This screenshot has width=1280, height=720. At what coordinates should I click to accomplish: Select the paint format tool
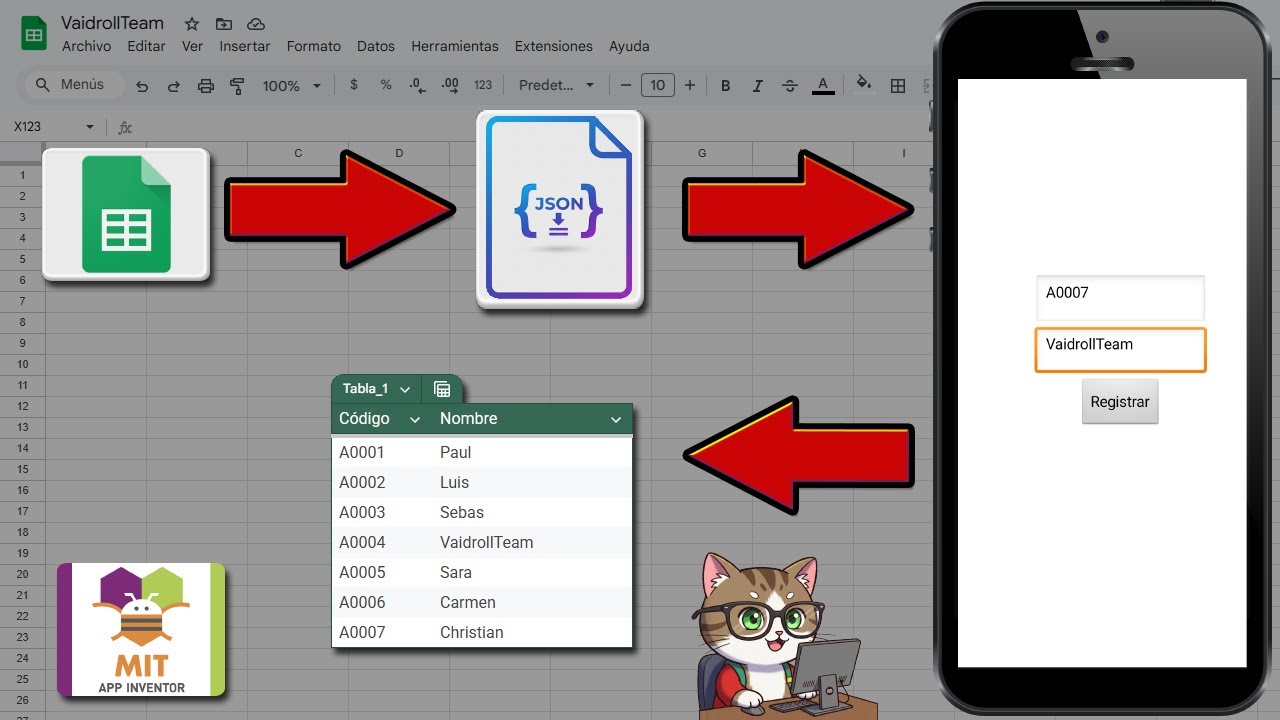click(237, 86)
